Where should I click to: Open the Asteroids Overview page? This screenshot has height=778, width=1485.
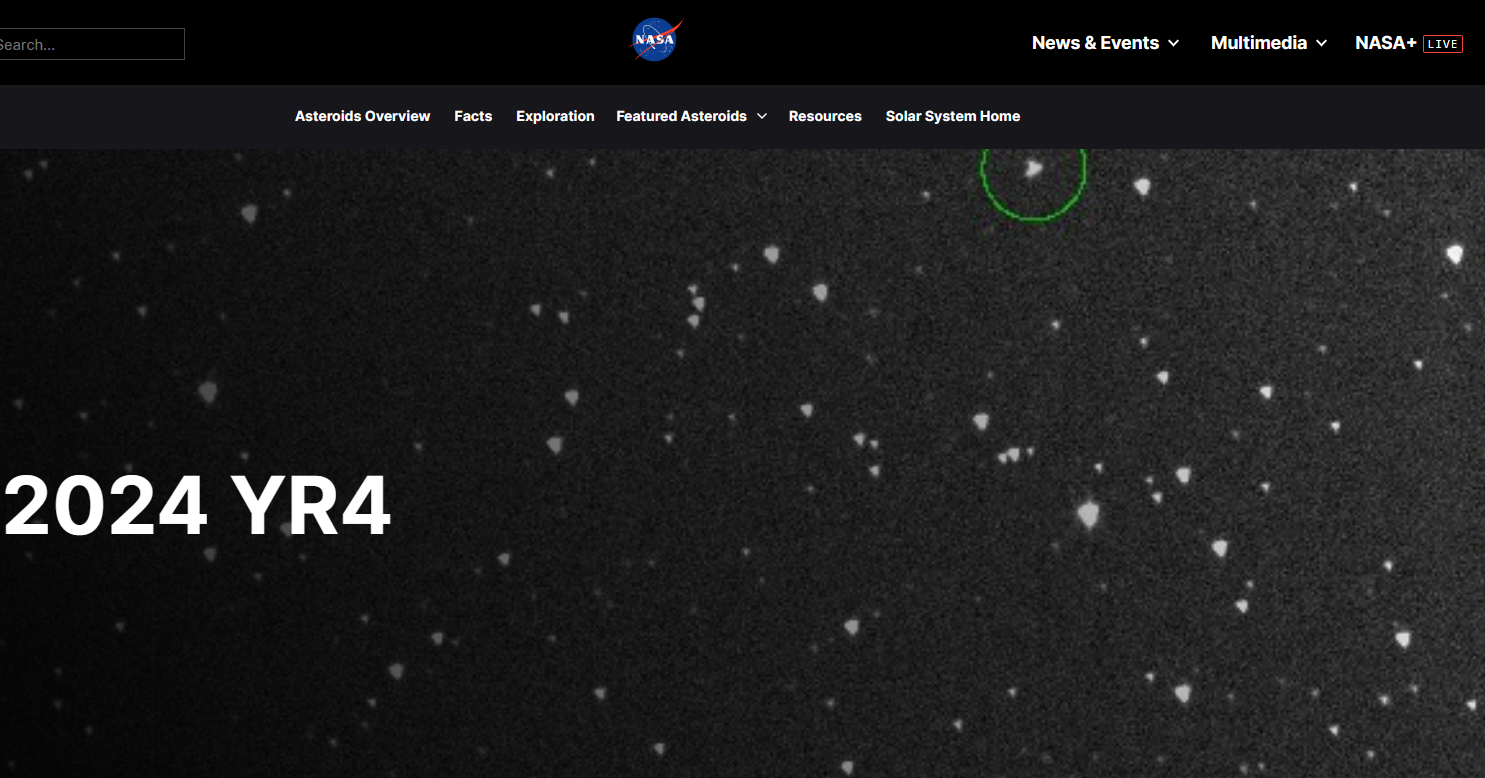pos(362,116)
